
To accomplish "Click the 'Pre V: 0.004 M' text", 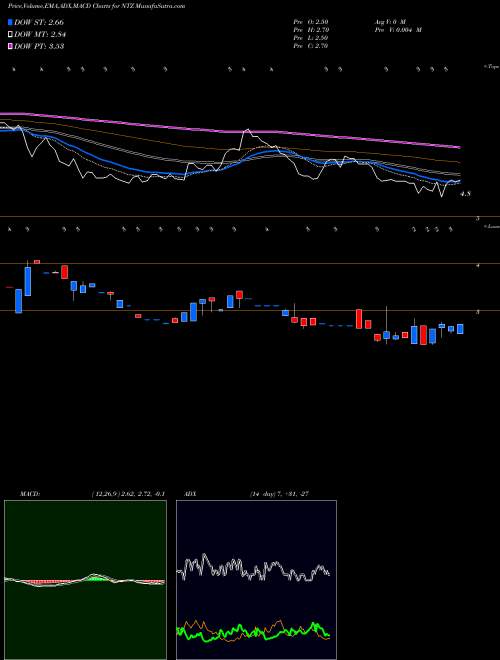I will [398, 30].
